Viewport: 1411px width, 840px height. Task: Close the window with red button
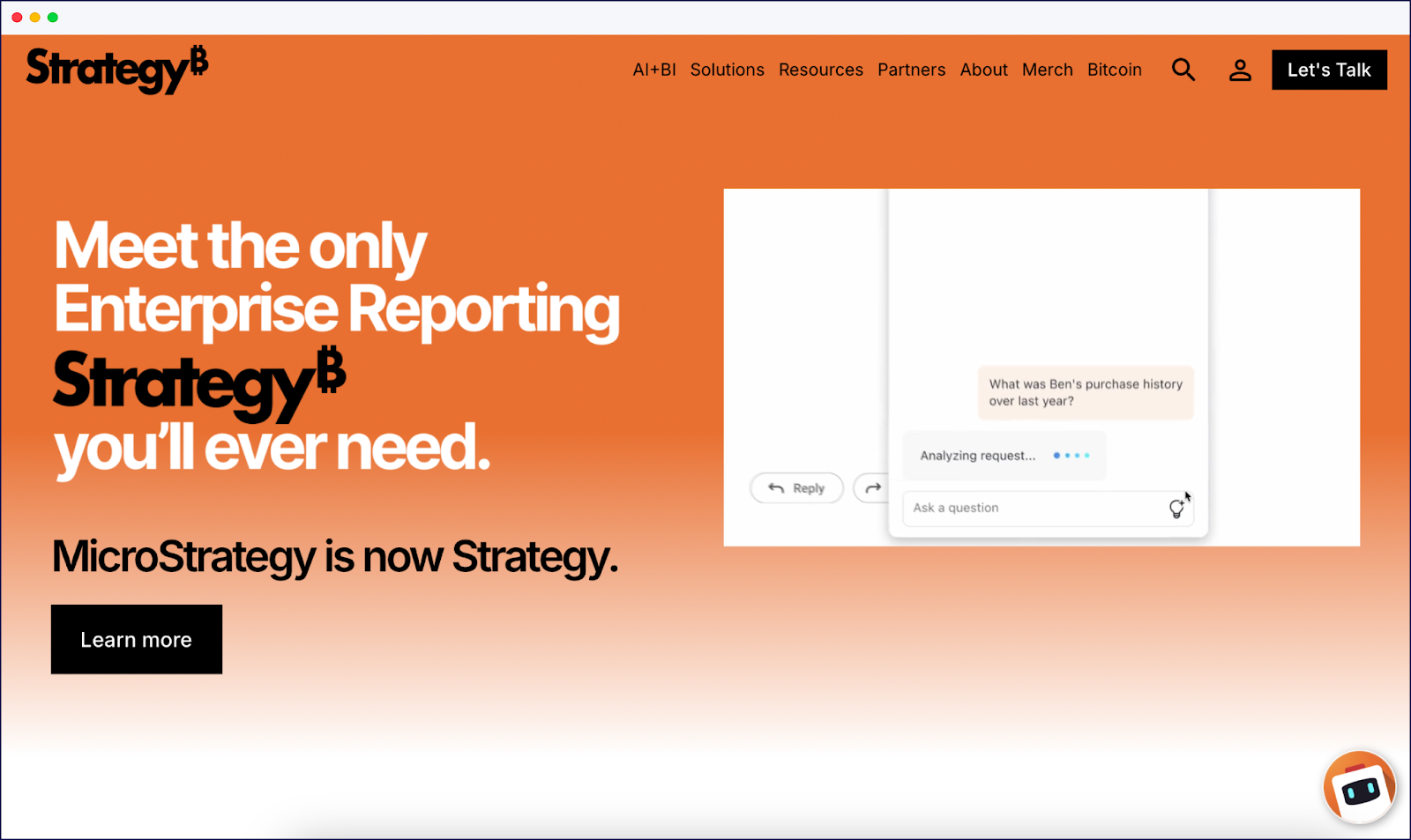click(17, 18)
